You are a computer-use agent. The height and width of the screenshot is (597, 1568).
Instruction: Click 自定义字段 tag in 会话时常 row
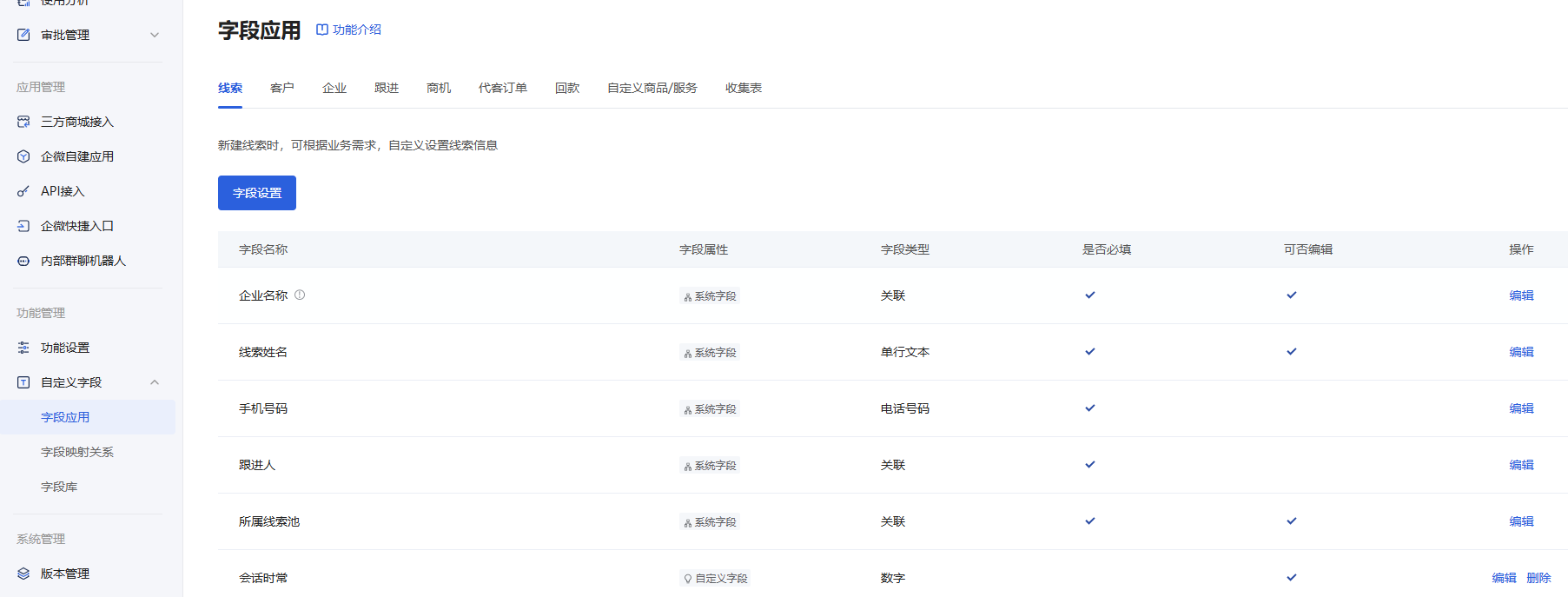point(715,579)
